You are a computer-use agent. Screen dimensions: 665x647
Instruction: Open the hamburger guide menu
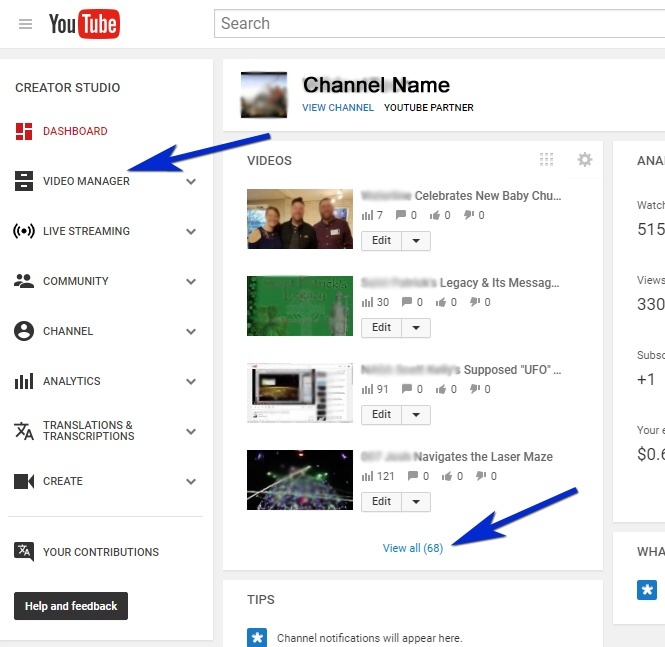pyautogui.click(x=25, y=24)
